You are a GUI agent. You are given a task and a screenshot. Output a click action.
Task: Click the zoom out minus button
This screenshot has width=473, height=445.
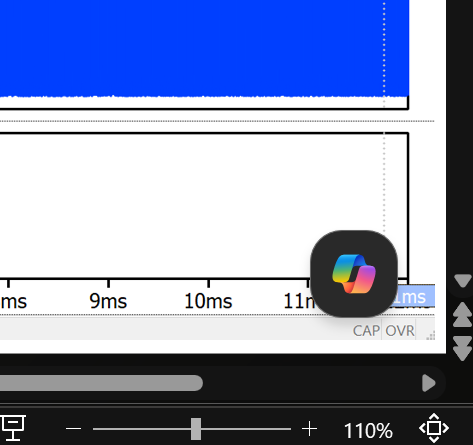click(x=74, y=429)
